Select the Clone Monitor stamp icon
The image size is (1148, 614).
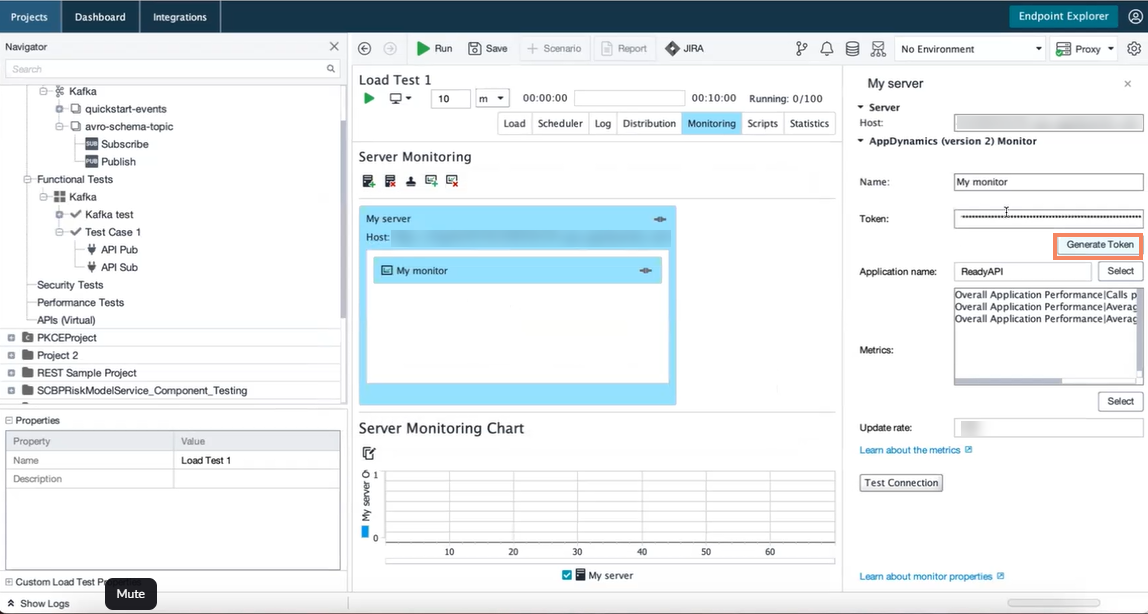click(411, 181)
